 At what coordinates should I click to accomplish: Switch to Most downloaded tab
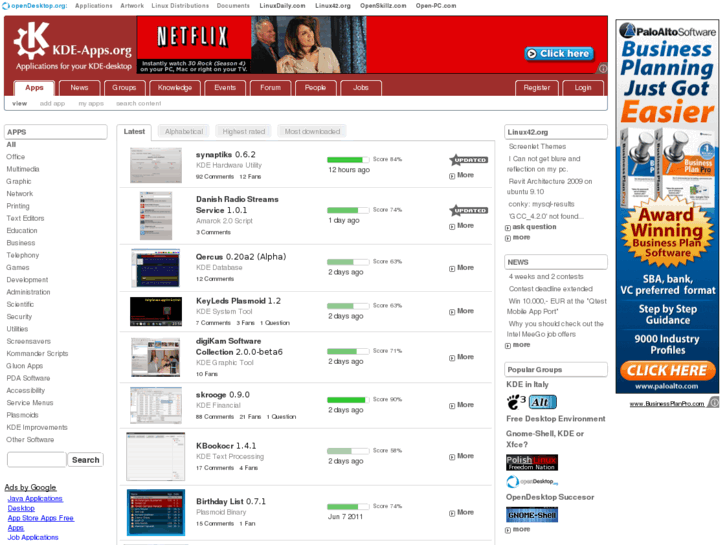[x=312, y=132]
